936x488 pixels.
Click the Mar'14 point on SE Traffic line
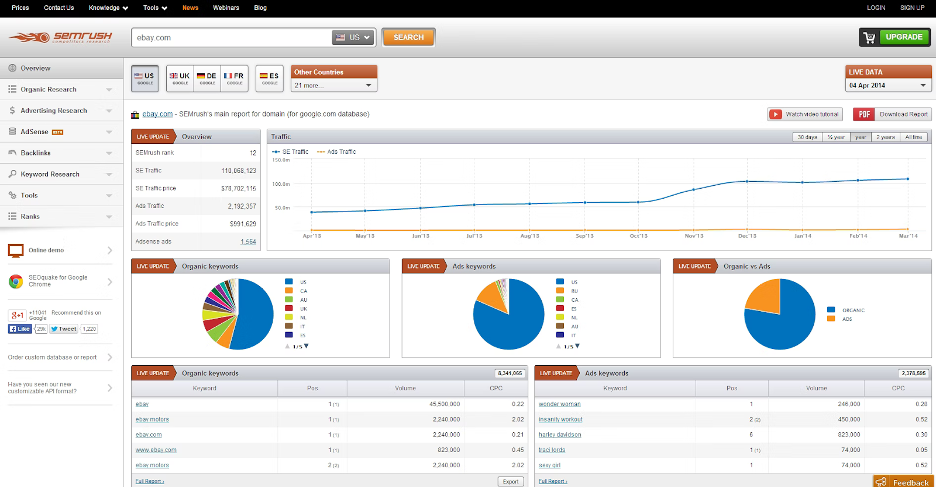pos(908,179)
